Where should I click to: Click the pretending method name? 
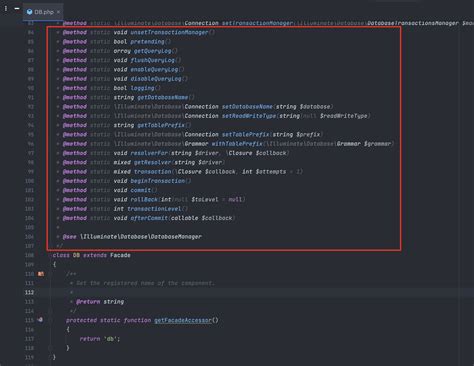[147, 42]
